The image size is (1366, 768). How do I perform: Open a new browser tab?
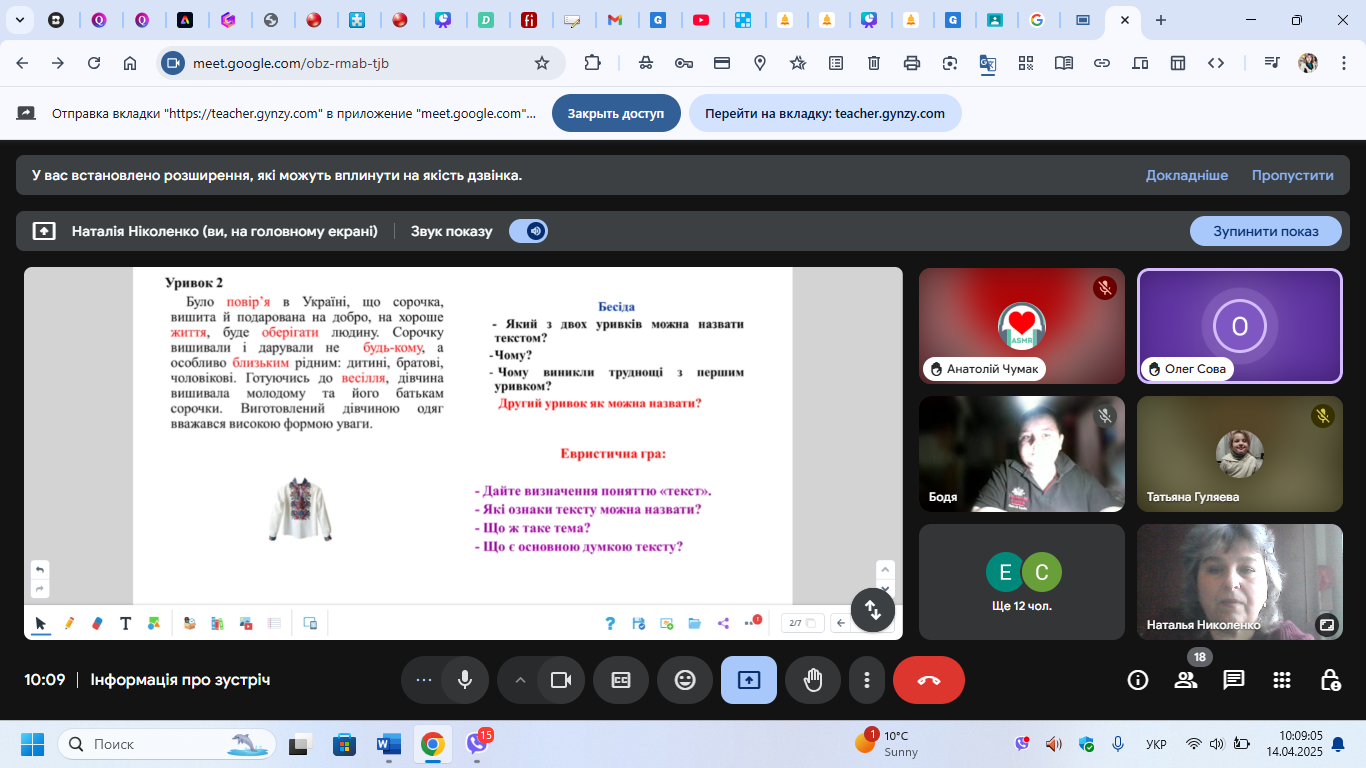[1160, 20]
